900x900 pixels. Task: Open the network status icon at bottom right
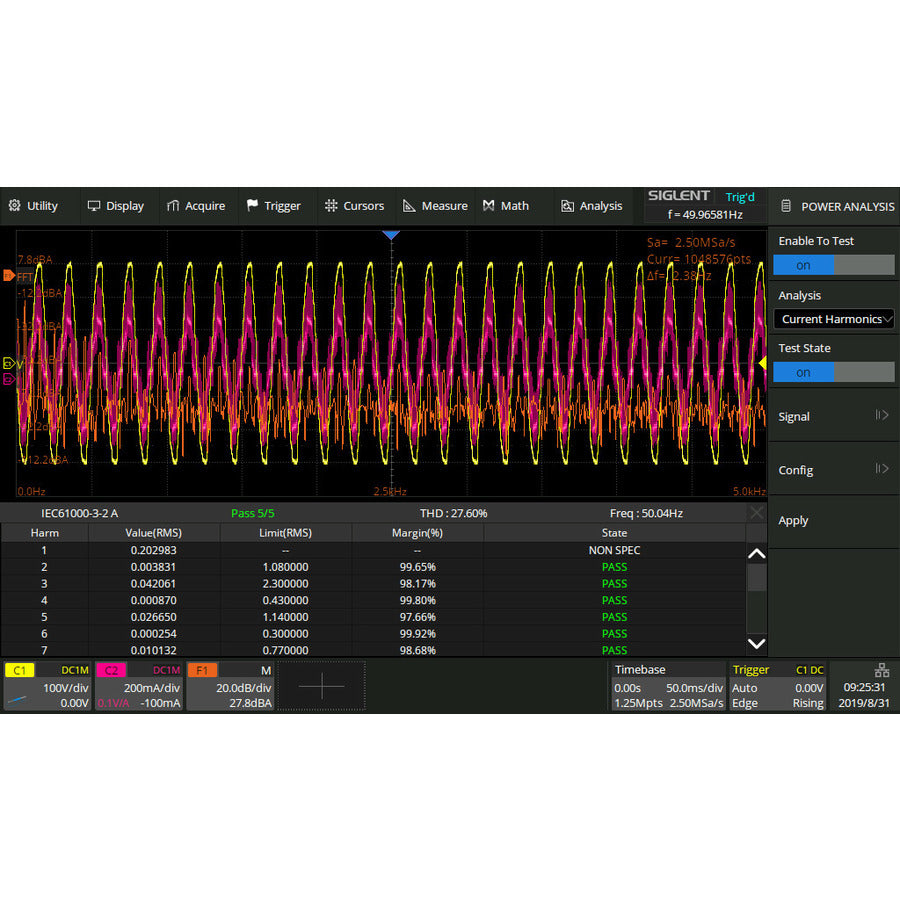point(882,670)
